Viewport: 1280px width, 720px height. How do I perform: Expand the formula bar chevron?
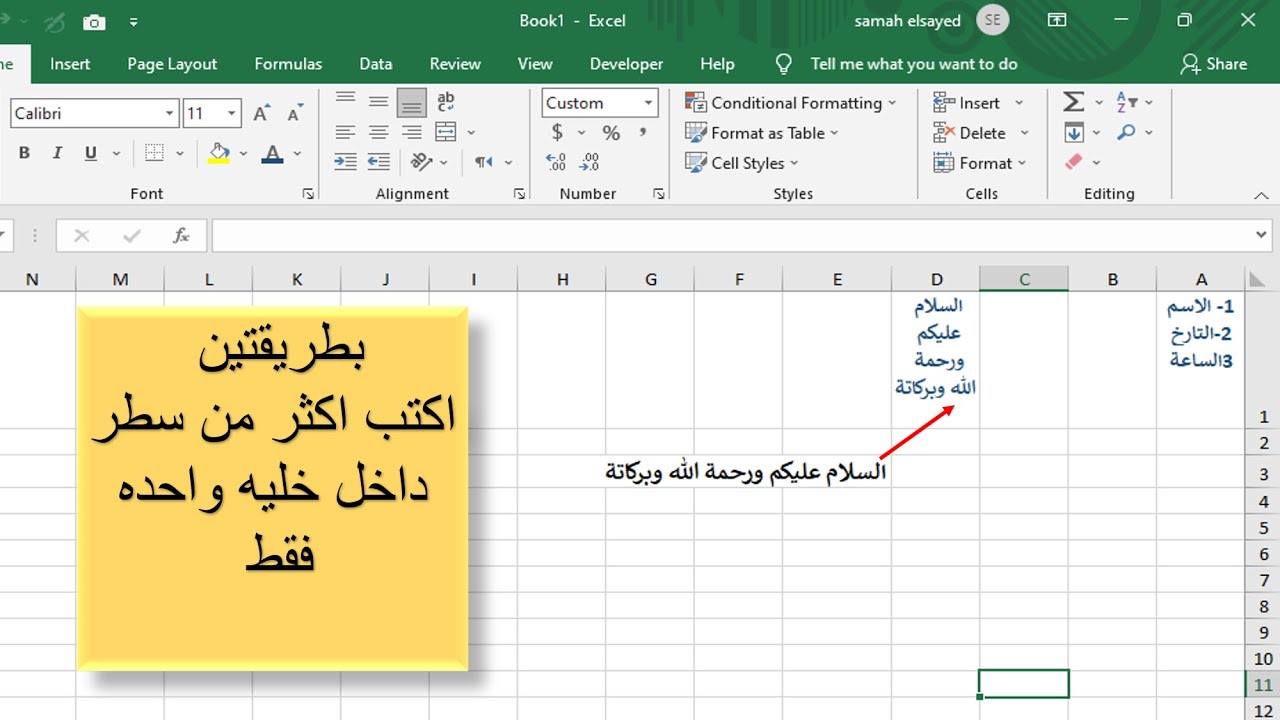(1261, 236)
